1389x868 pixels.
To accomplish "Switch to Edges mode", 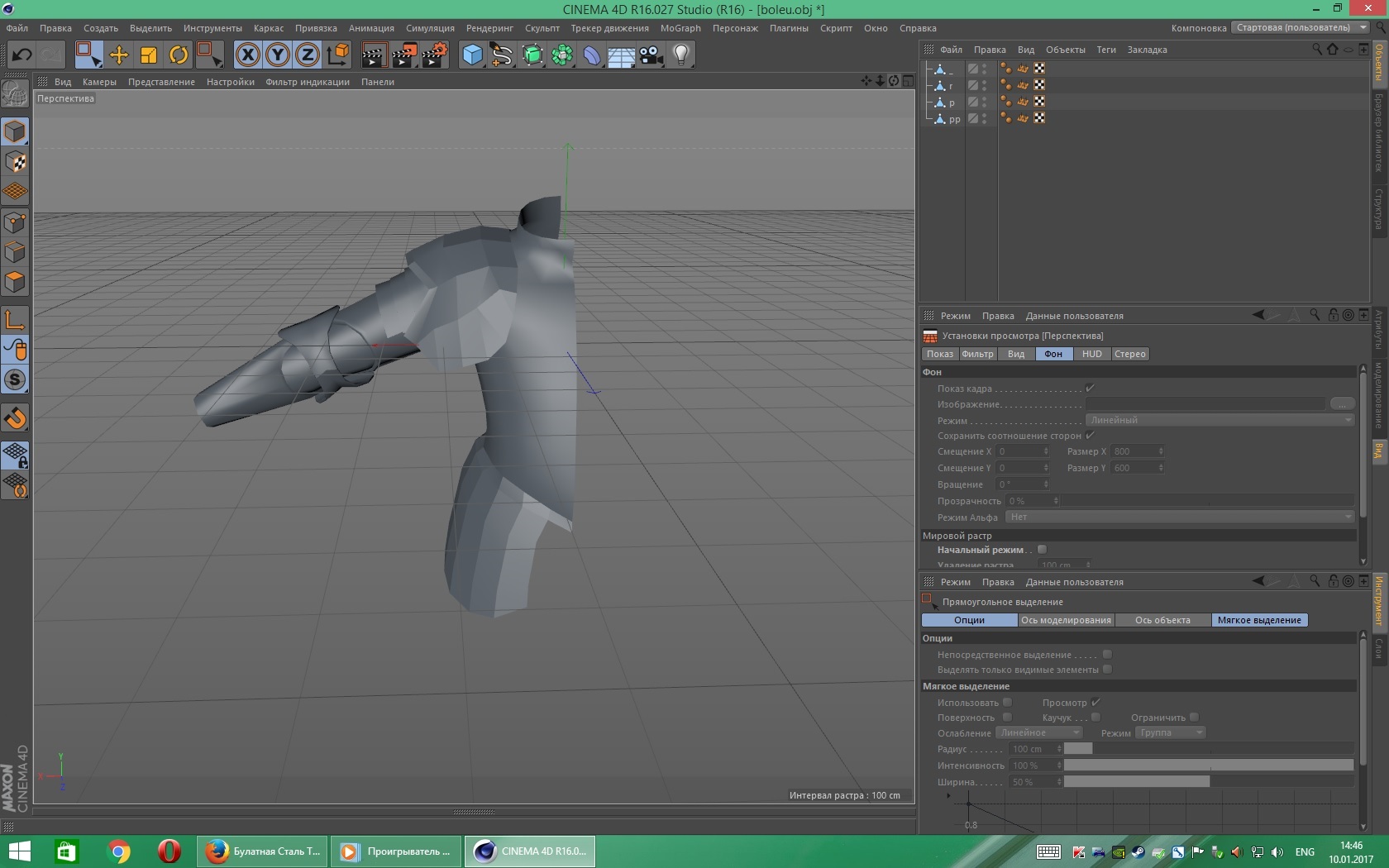I will tap(16, 252).
